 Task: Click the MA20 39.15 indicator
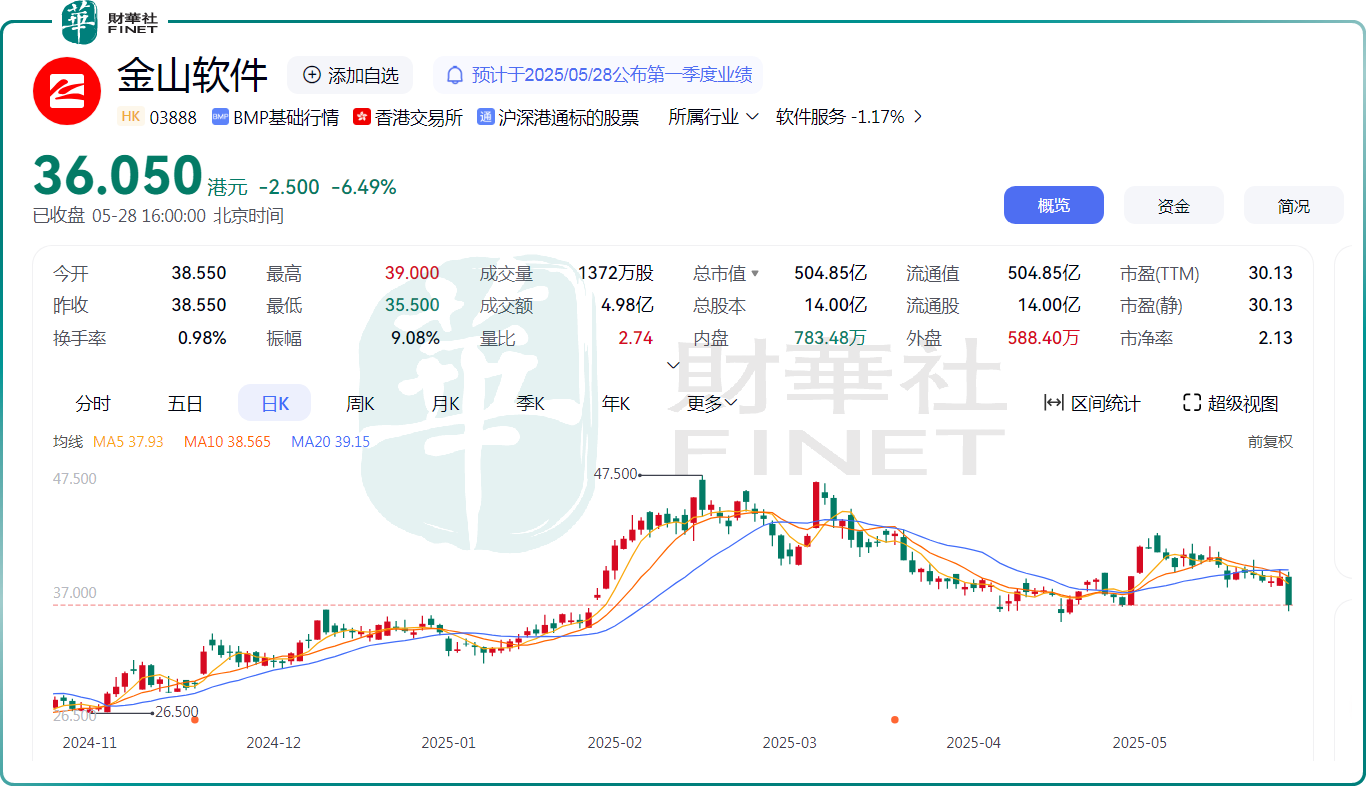pyautogui.click(x=330, y=441)
